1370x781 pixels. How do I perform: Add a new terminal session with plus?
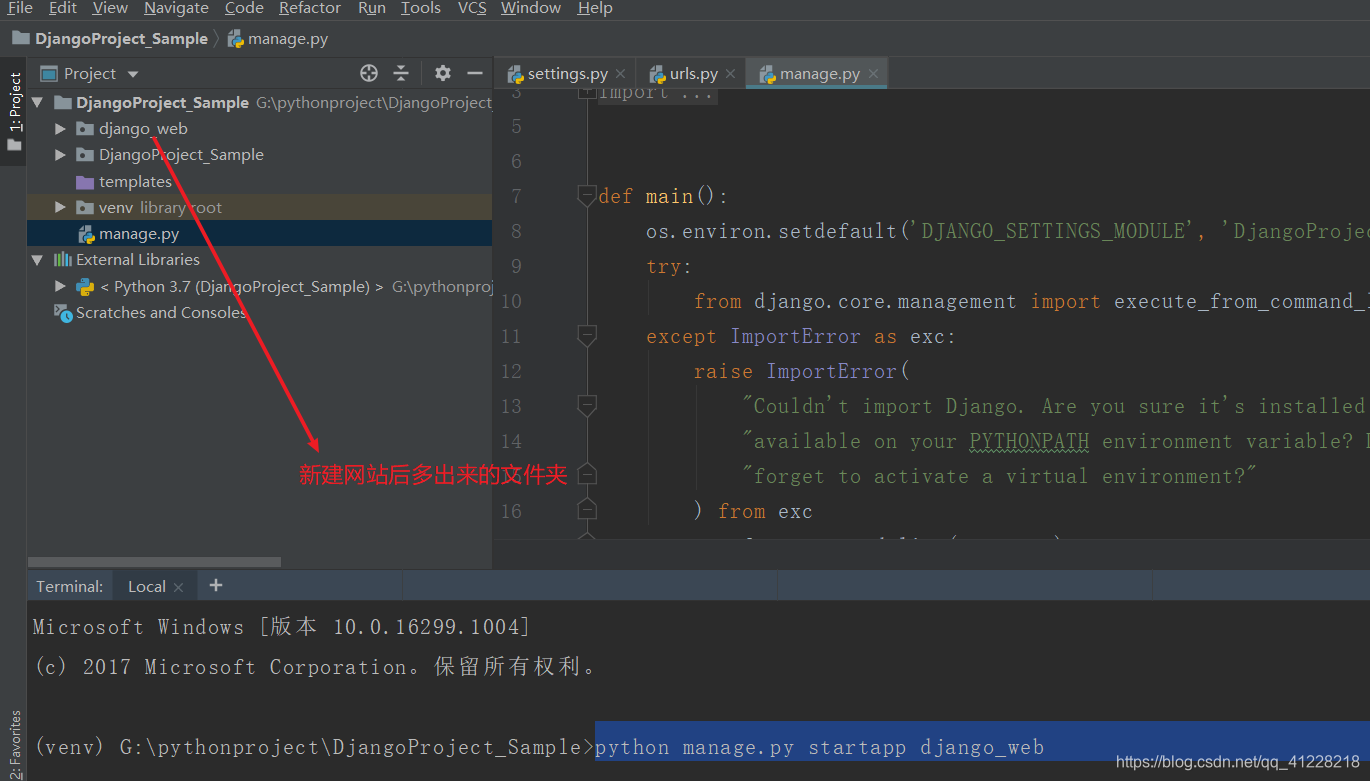(x=216, y=586)
